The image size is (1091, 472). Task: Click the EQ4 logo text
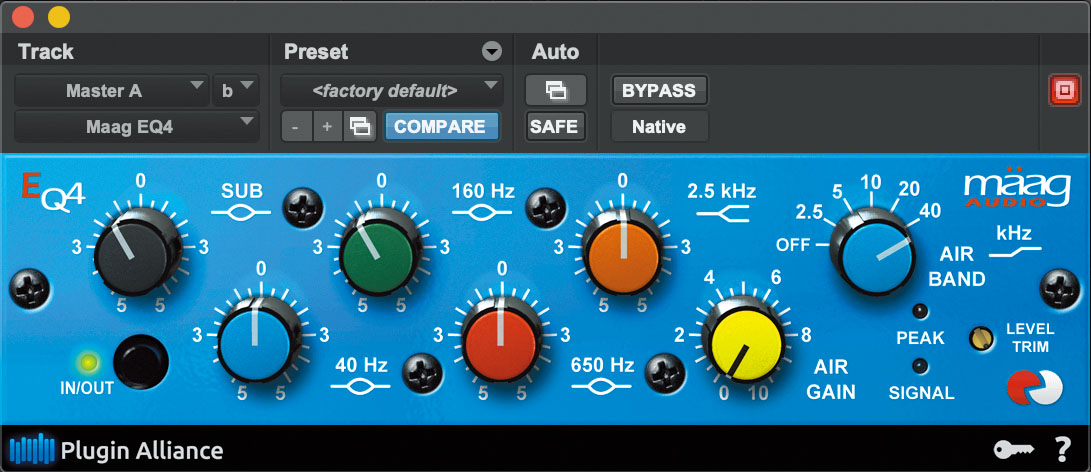pos(53,191)
